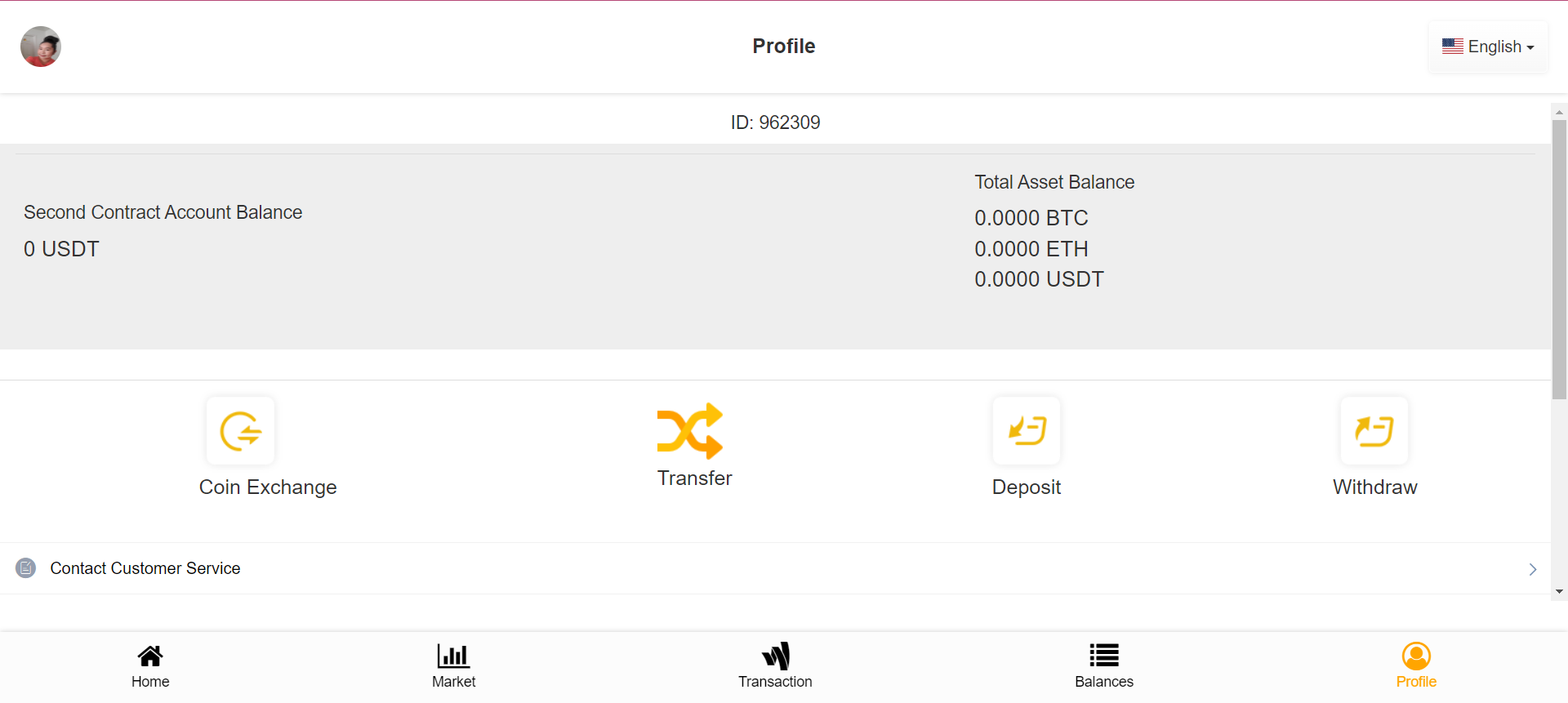Go to the Balances tab label
This screenshot has width=1568, height=703.
click(1104, 682)
